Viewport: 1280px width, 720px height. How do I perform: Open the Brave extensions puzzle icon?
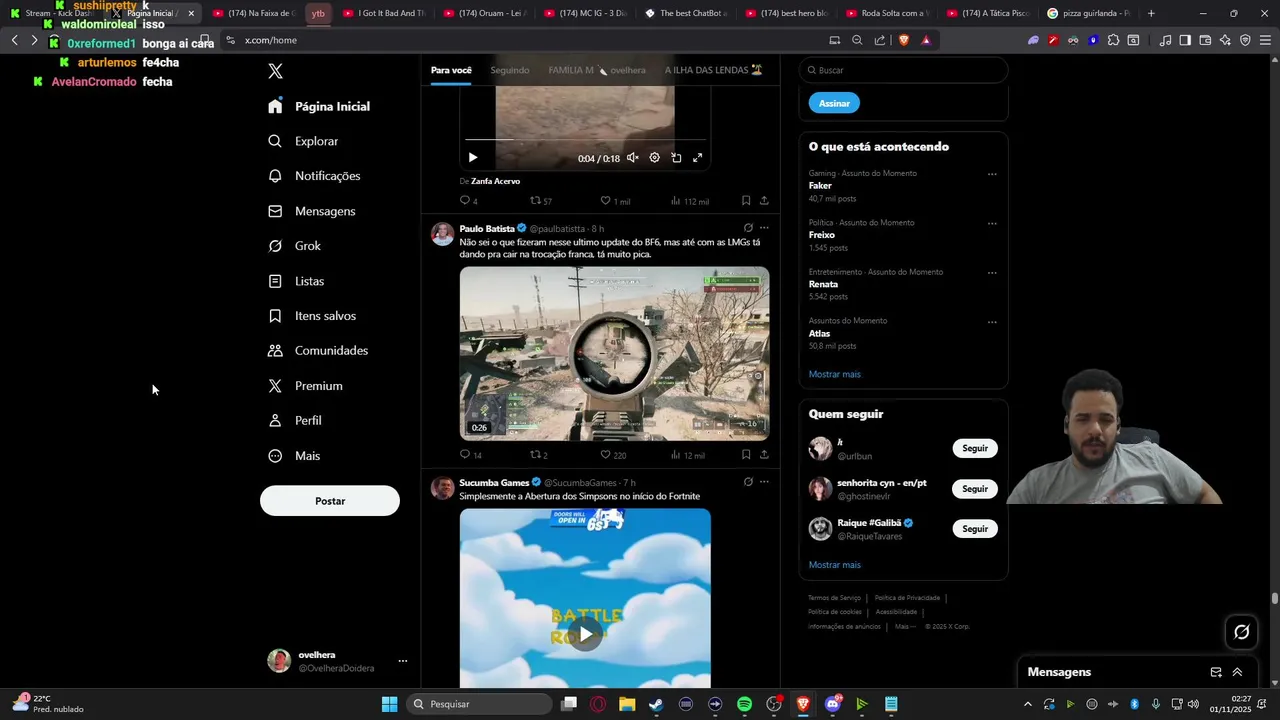click(x=1113, y=40)
